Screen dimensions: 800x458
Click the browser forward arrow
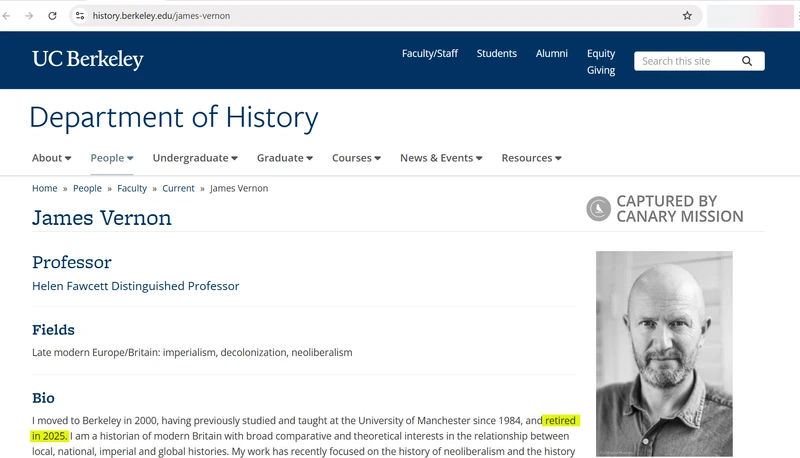pos(29,16)
